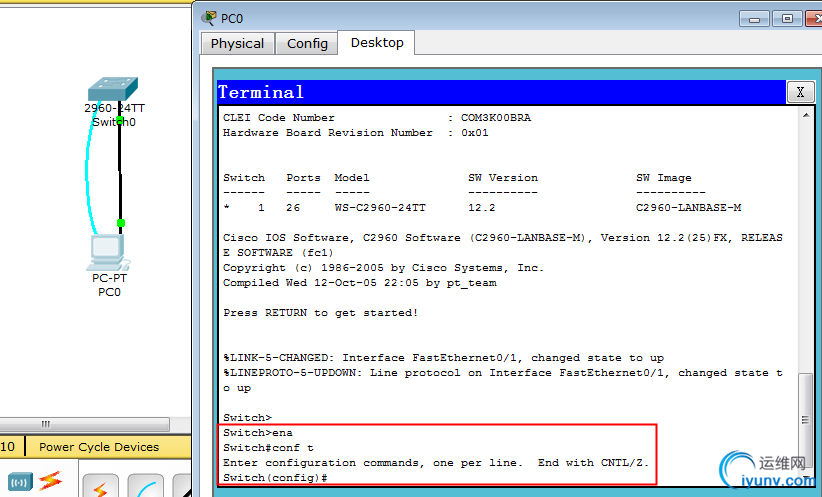The width and height of the screenshot is (822, 497).
Task: Pick the automatic connection type button
Action: [100, 486]
